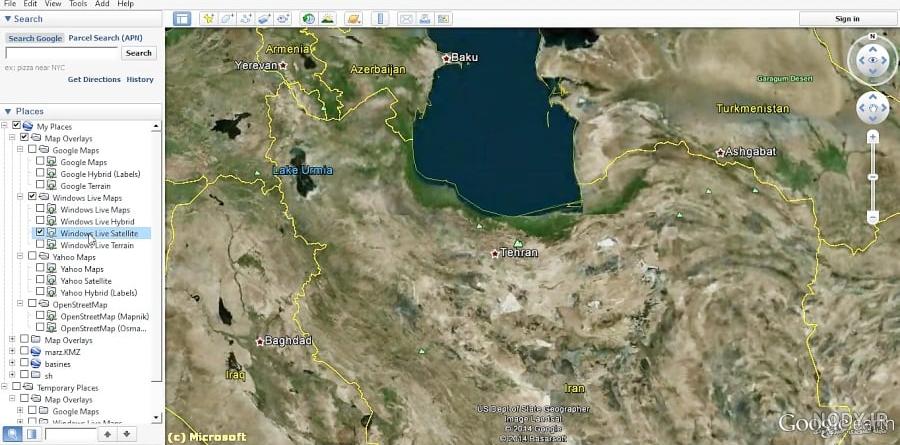Expand the sh folder
The height and width of the screenshot is (445, 900).
click(12, 375)
